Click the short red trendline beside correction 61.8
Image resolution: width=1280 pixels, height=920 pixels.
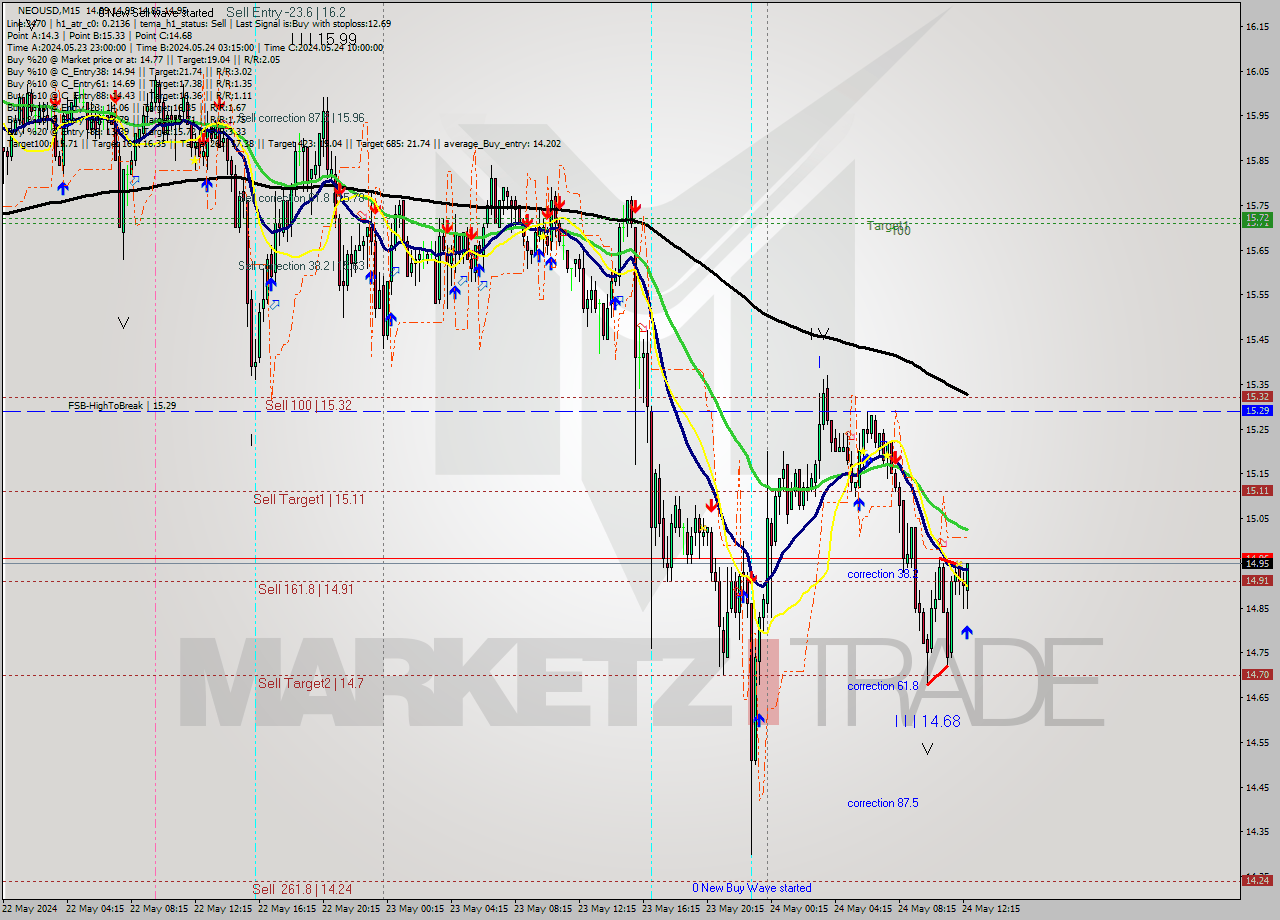[x=937, y=675]
